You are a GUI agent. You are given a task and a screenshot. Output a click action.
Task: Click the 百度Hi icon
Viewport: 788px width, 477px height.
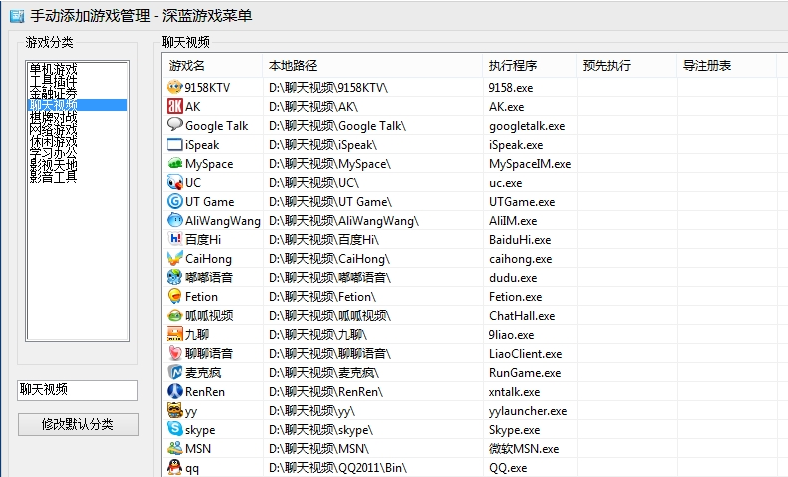click(x=174, y=239)
